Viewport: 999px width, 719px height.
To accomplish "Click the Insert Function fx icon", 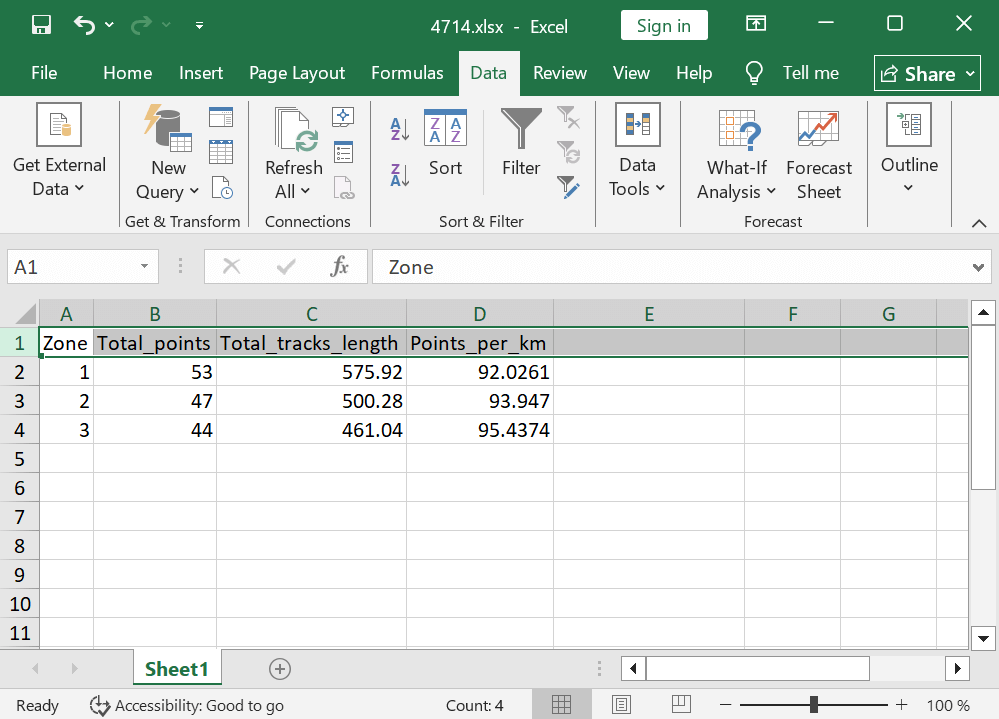I will [x=340, y=267].
